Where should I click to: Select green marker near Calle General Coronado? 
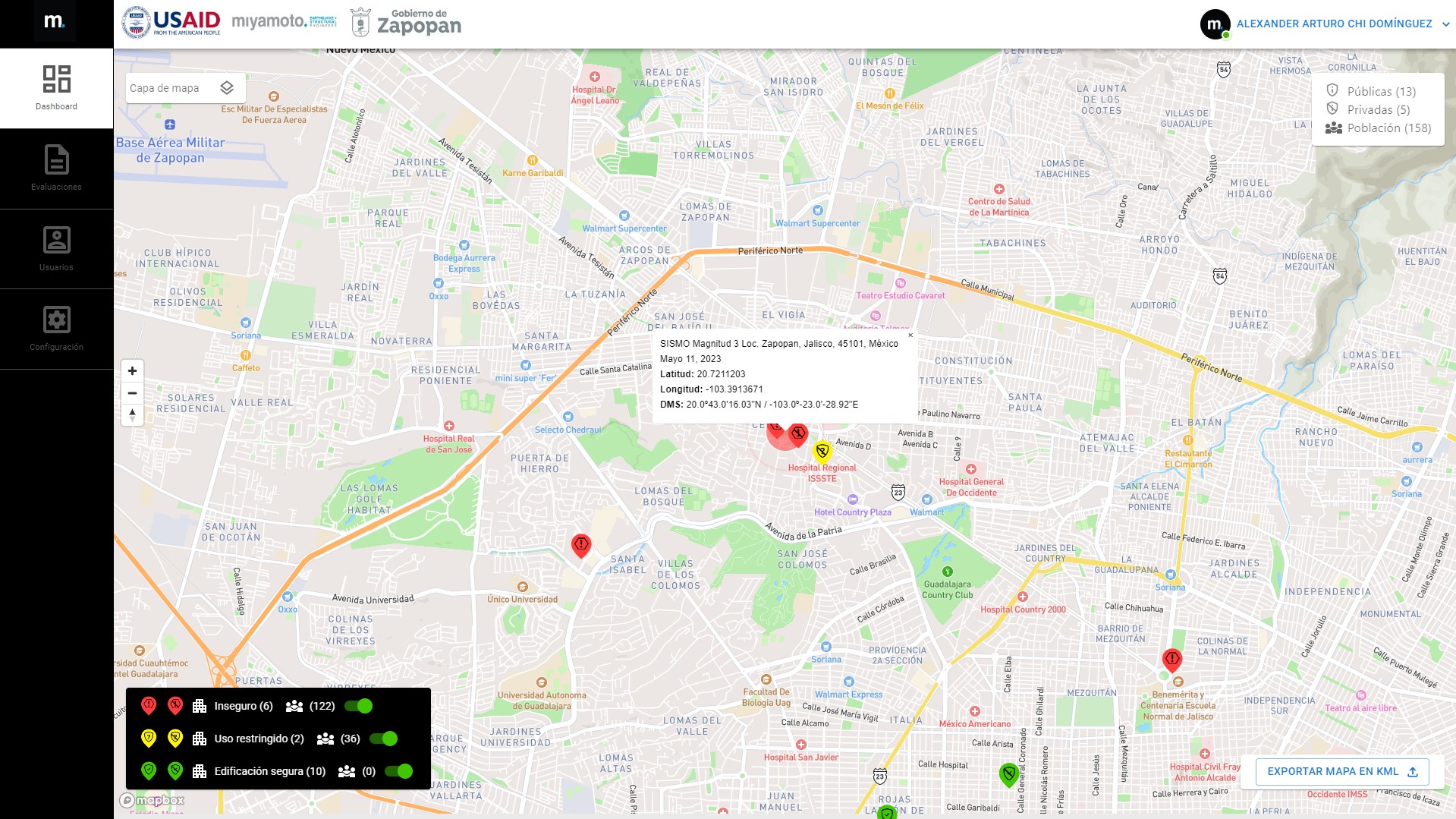1008,775
